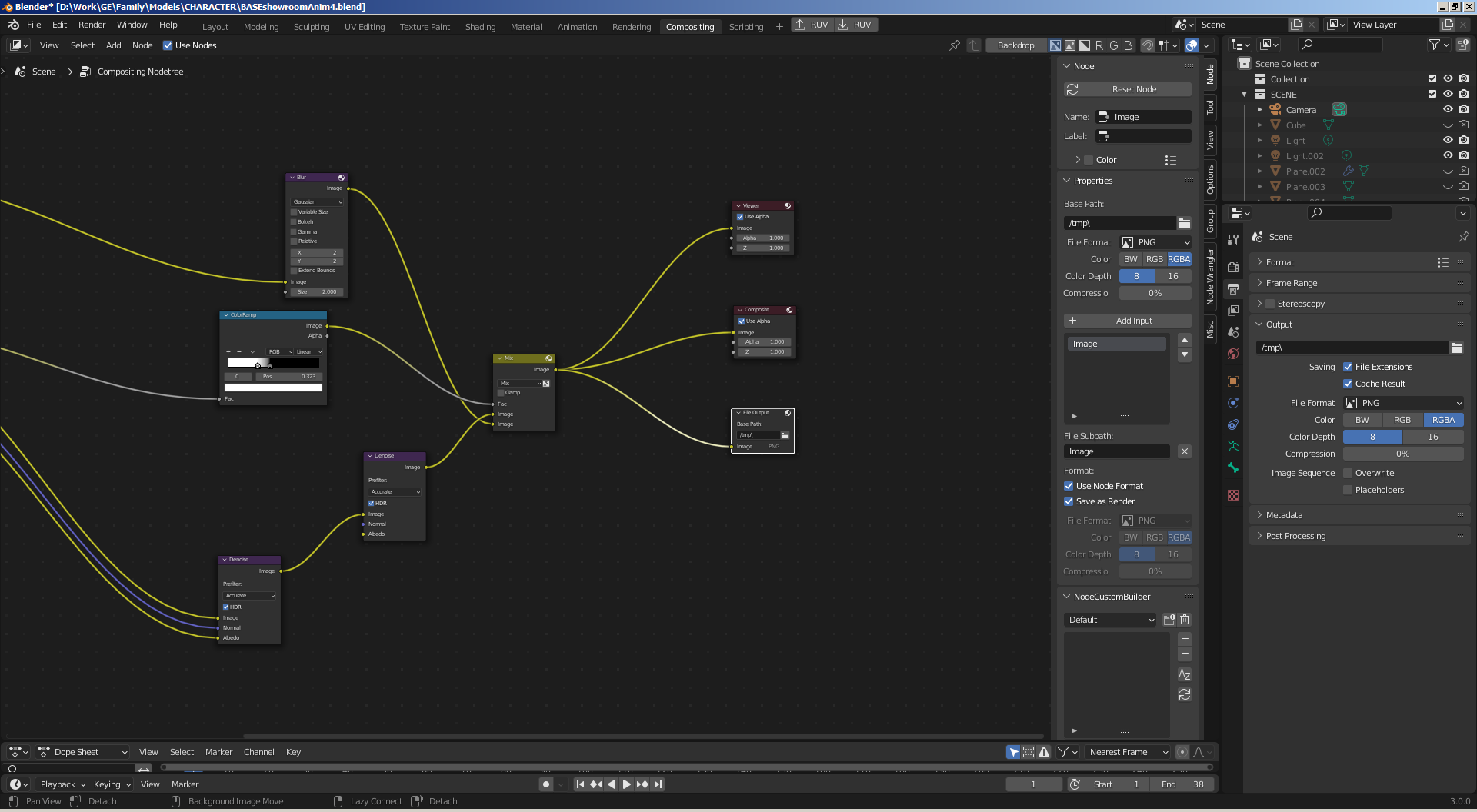1477x812 pixels.
Task: Open the Nearest Frame snapping dropdown
Action: tap(1128, 752)
